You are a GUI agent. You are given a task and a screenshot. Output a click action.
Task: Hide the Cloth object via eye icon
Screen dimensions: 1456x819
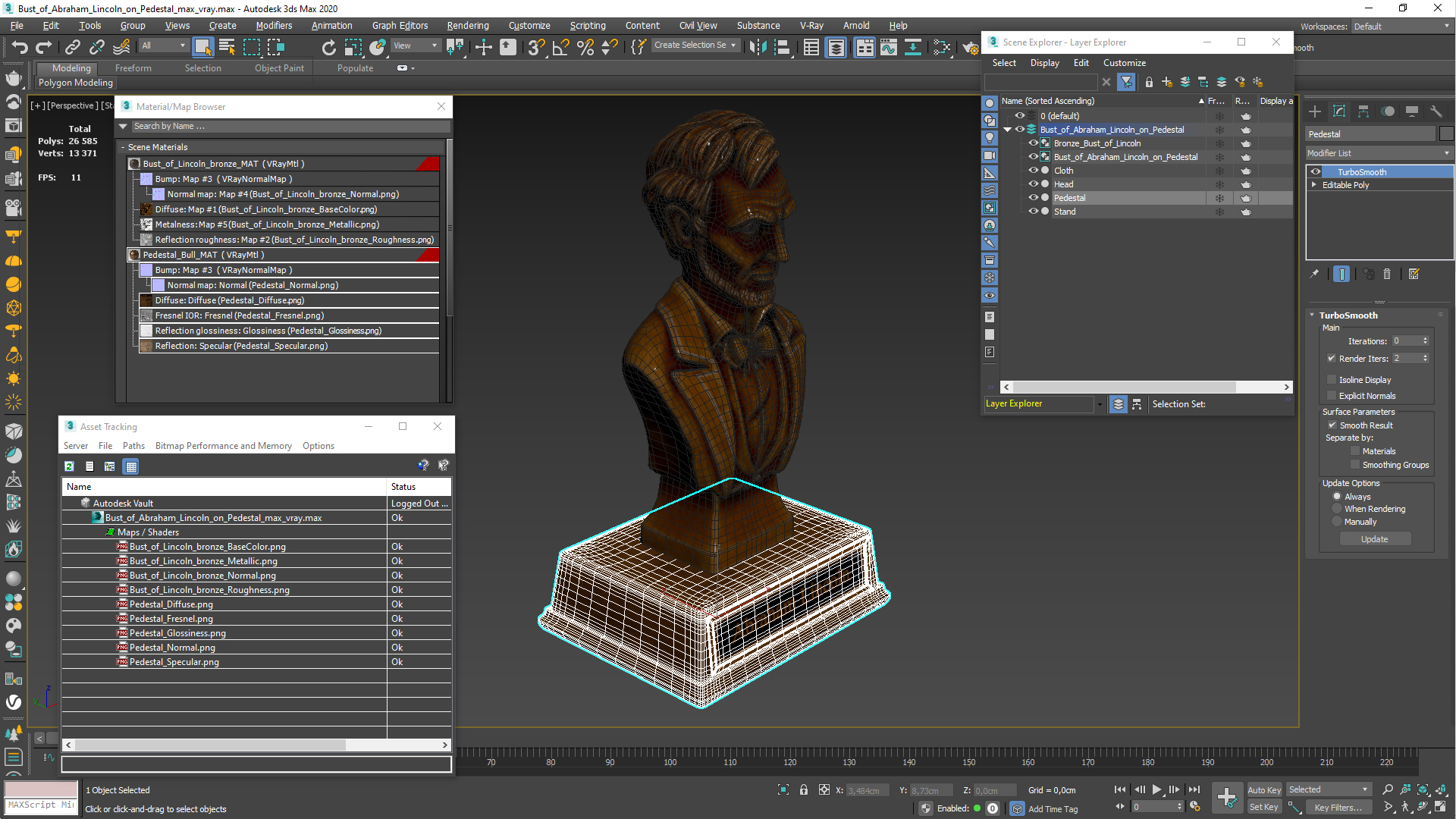[1033, 171]
